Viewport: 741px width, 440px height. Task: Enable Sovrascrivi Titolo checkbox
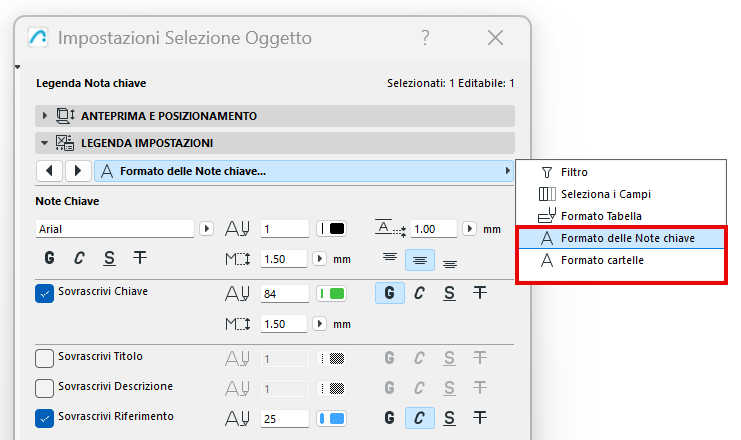click(x=44, y=358)
